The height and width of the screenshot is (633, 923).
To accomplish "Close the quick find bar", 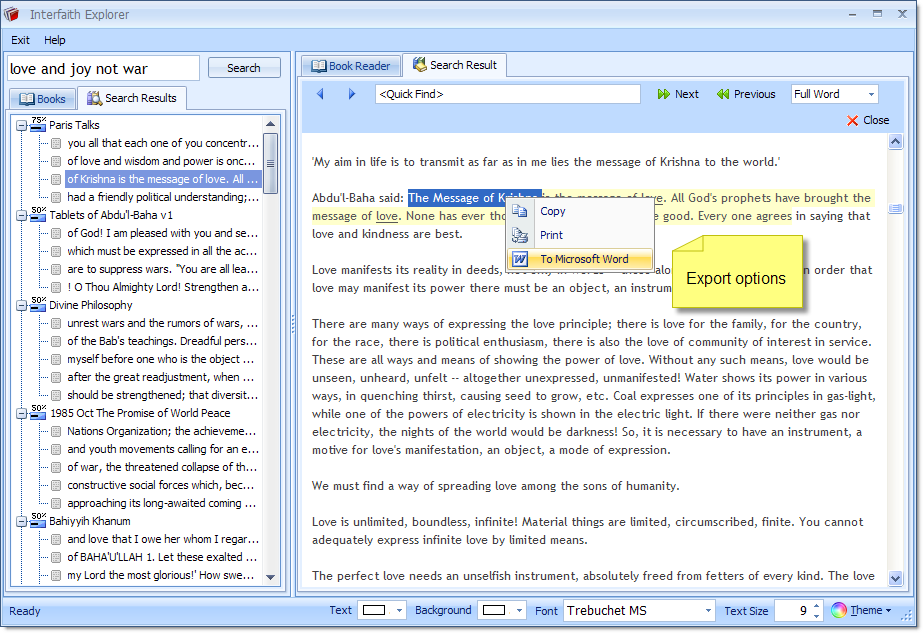I will [867, 120].
